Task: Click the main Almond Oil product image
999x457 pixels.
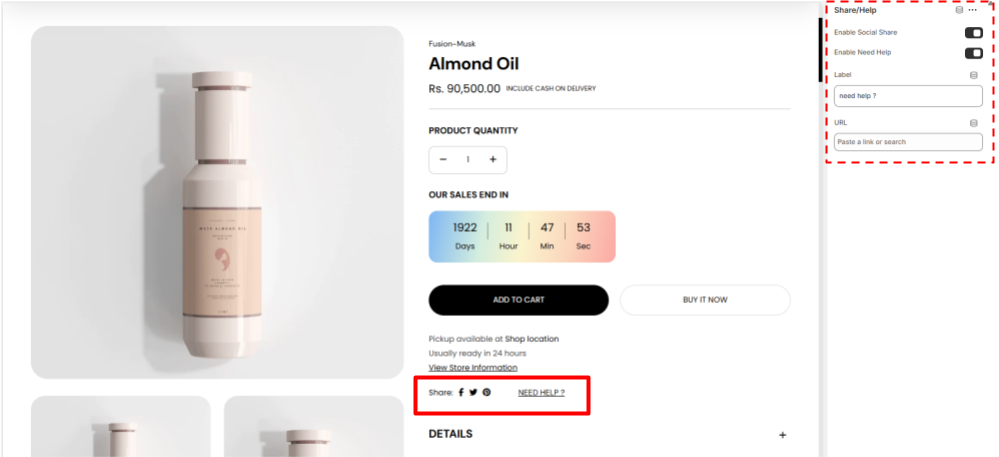Action: tap(217, 202)
